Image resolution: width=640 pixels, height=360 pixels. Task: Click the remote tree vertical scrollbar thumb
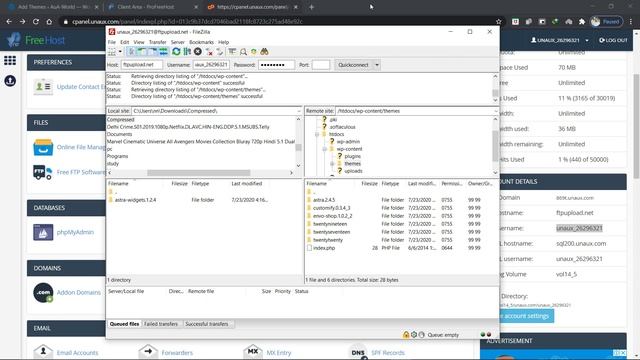tap(495, 146)
